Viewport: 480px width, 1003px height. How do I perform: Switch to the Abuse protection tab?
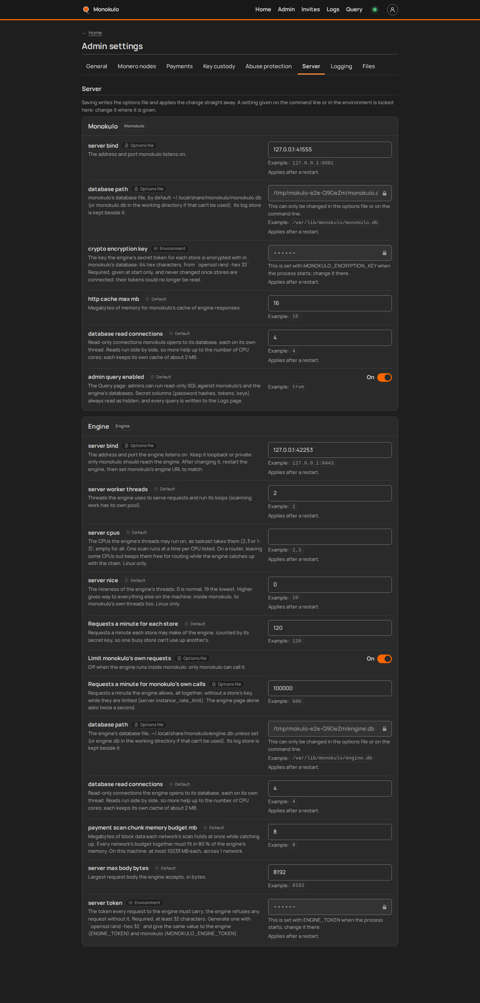click(x=268, y=67)
